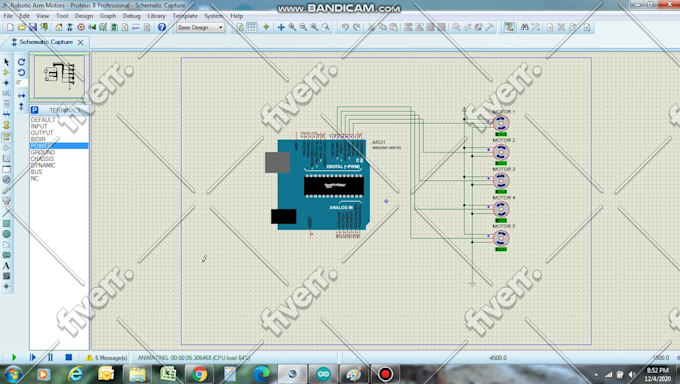This screenshot has width=680, height=384.
Task: Toggle the Wire Autorouter icon
Action: click(x=509, y=27)
